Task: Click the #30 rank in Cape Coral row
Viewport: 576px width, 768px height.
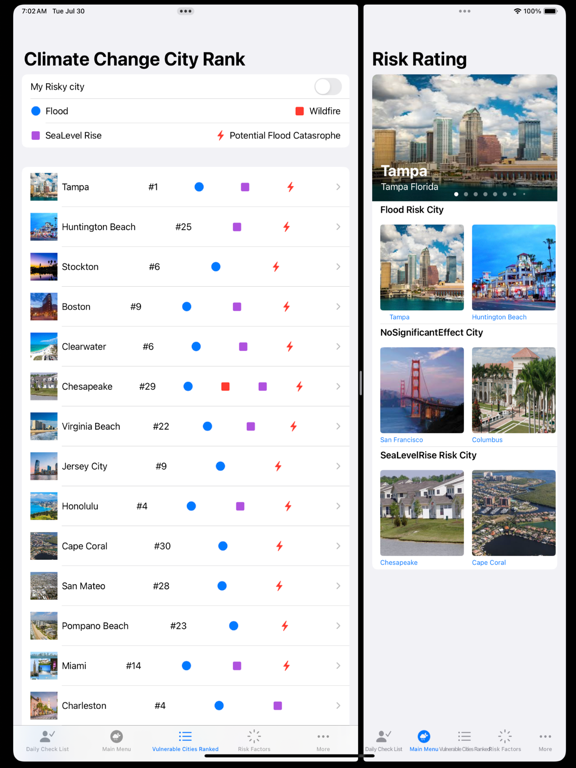Action: pos(162,546)
